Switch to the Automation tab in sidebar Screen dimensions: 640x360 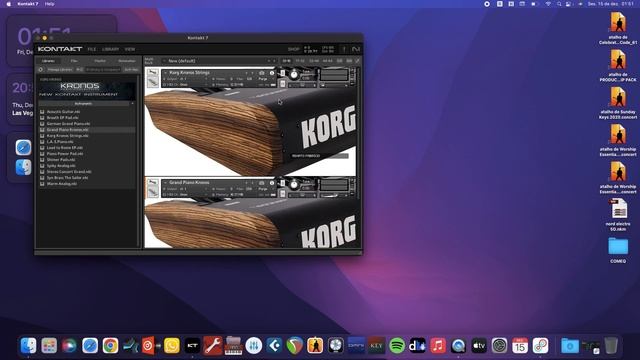[x=127, y=61]
